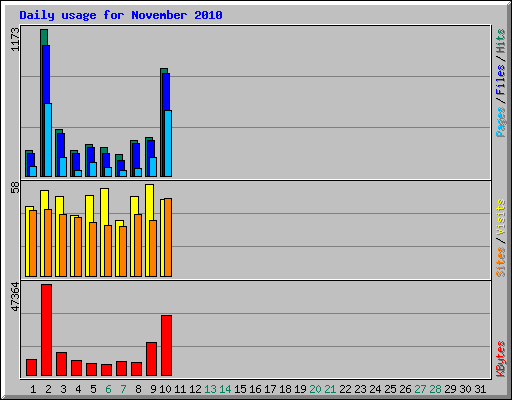
Task: Click the 58 axis value
Action: [15, 188]
